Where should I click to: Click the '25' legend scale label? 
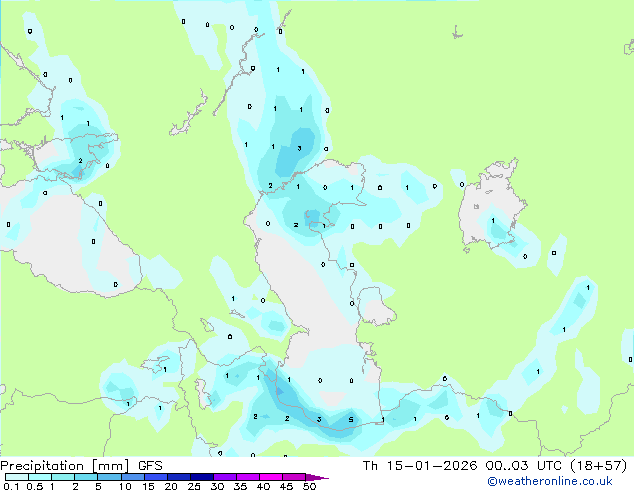[x=194, y=486]
